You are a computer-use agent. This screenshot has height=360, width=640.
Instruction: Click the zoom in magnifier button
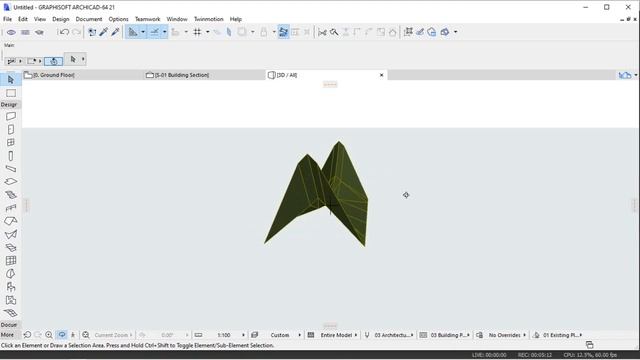(49, 335)
